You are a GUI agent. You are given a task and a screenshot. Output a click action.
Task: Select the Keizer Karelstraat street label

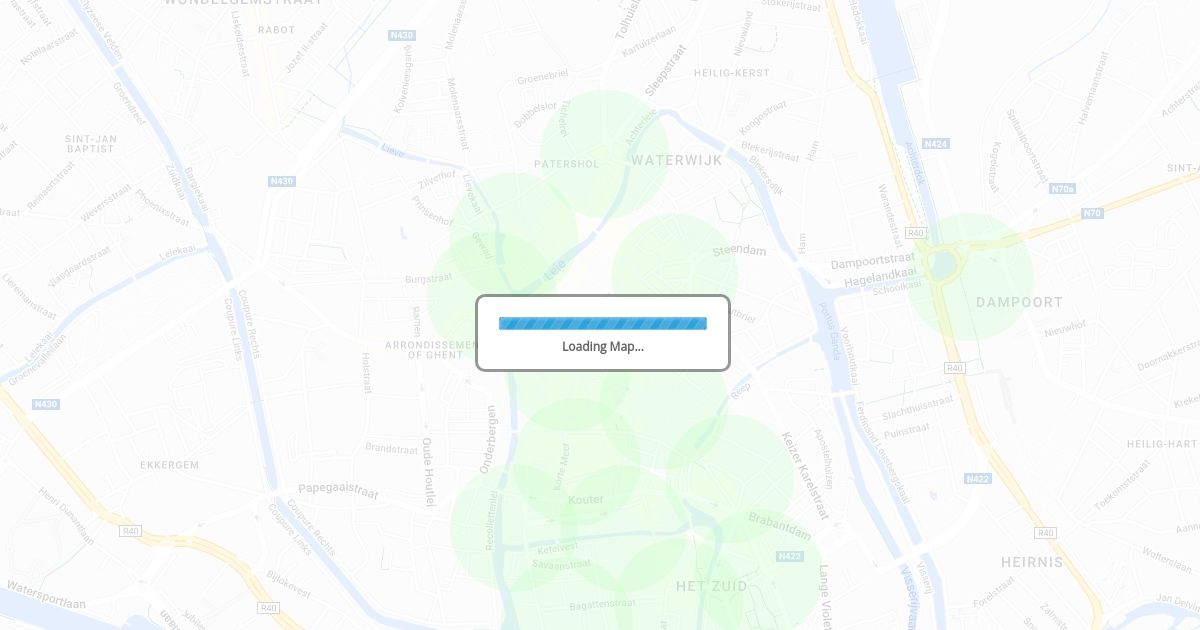806,475
